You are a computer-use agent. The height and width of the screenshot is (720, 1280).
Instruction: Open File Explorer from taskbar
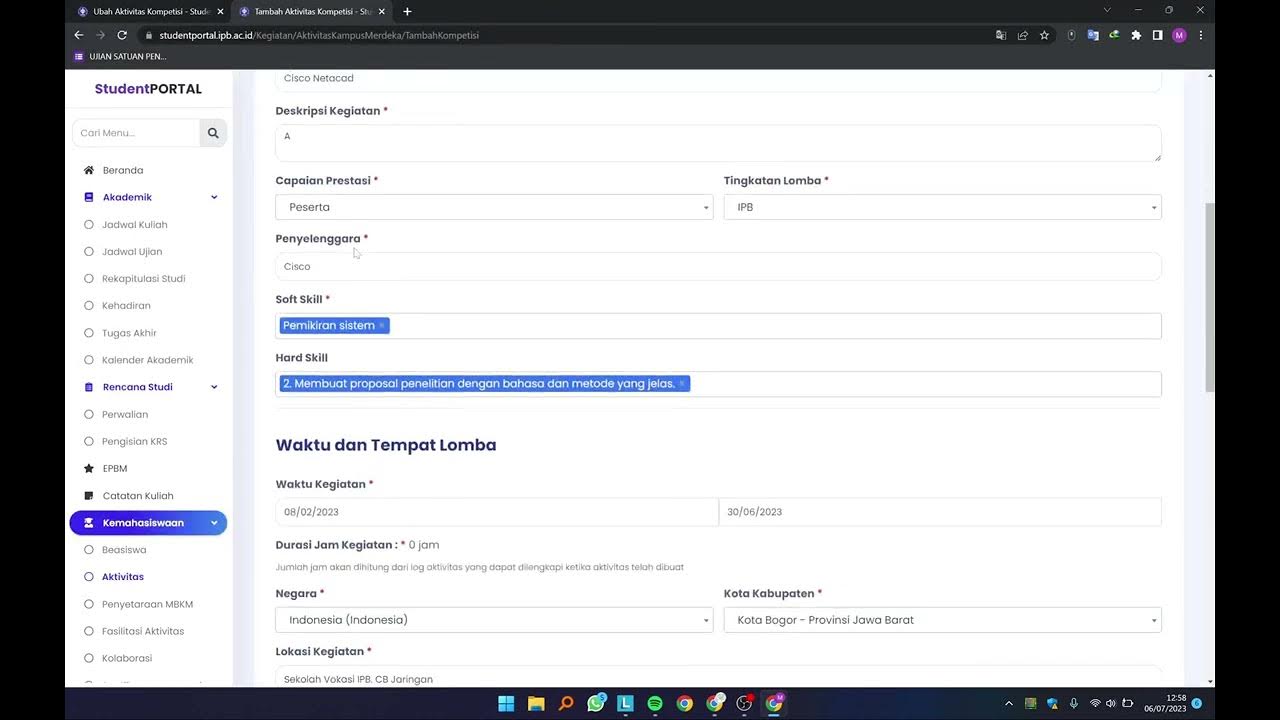pyautogui.click(x=536, y=703)
